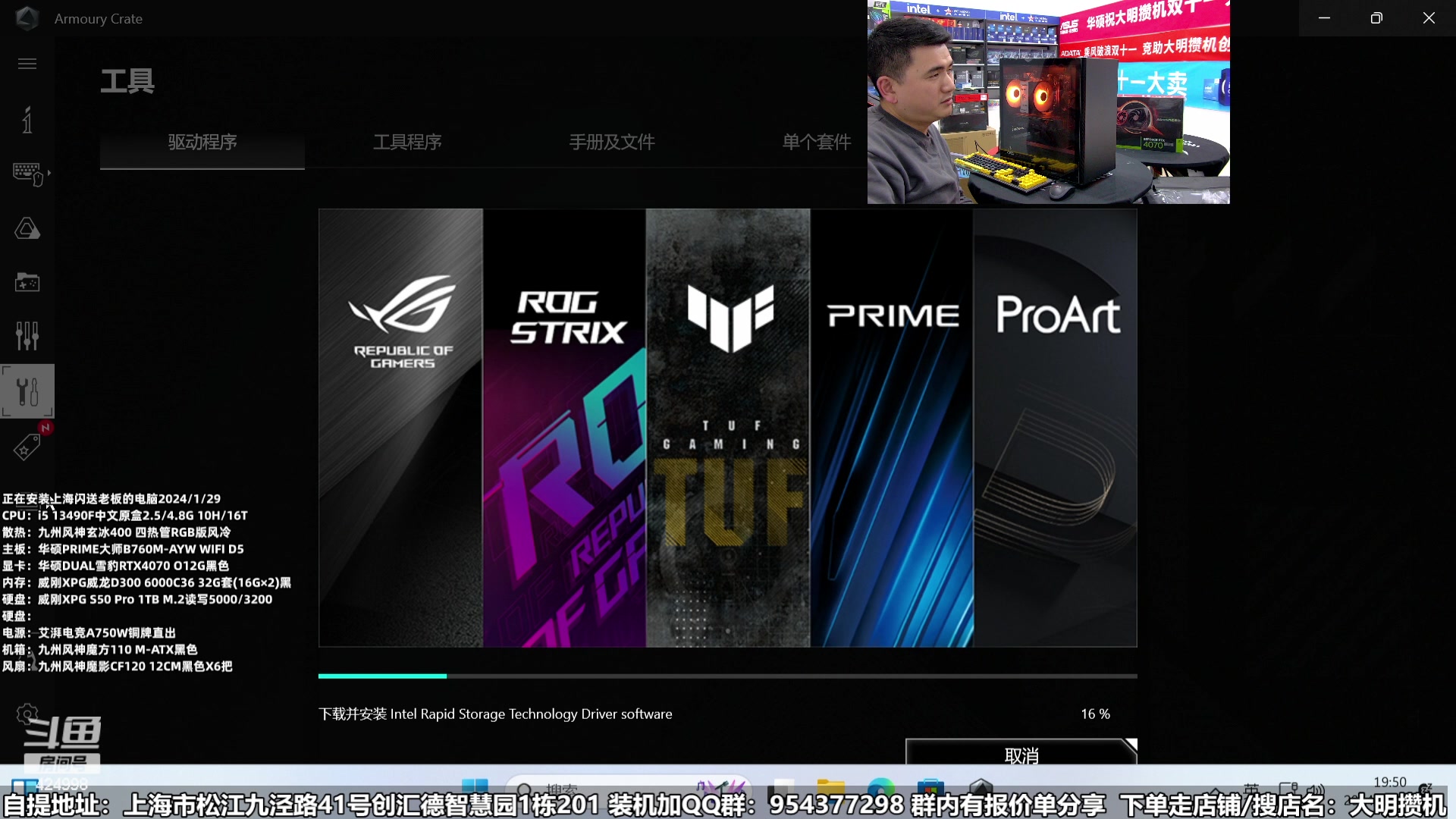Click the 取消 cancel button
The width and height of the screenshot is (1456, 819).
click(1021, 755)
